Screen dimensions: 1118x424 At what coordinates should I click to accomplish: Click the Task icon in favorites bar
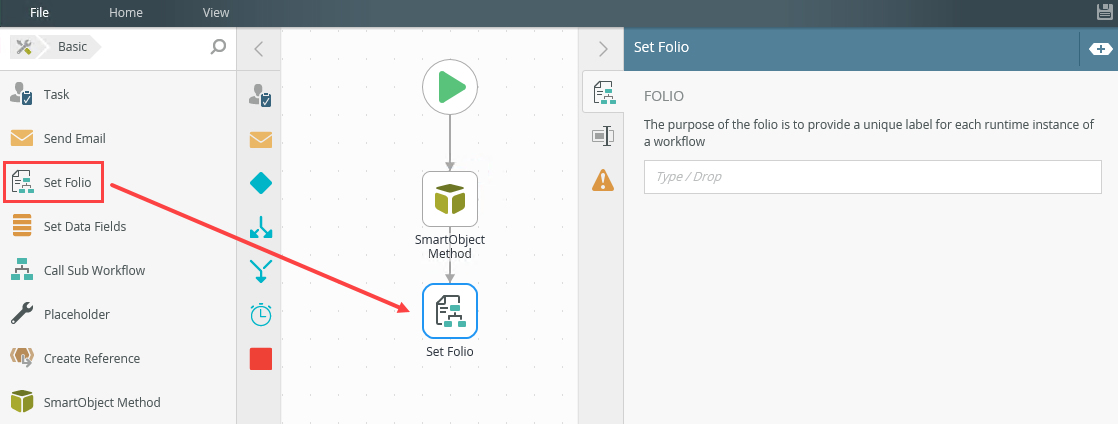click(260, 95)
